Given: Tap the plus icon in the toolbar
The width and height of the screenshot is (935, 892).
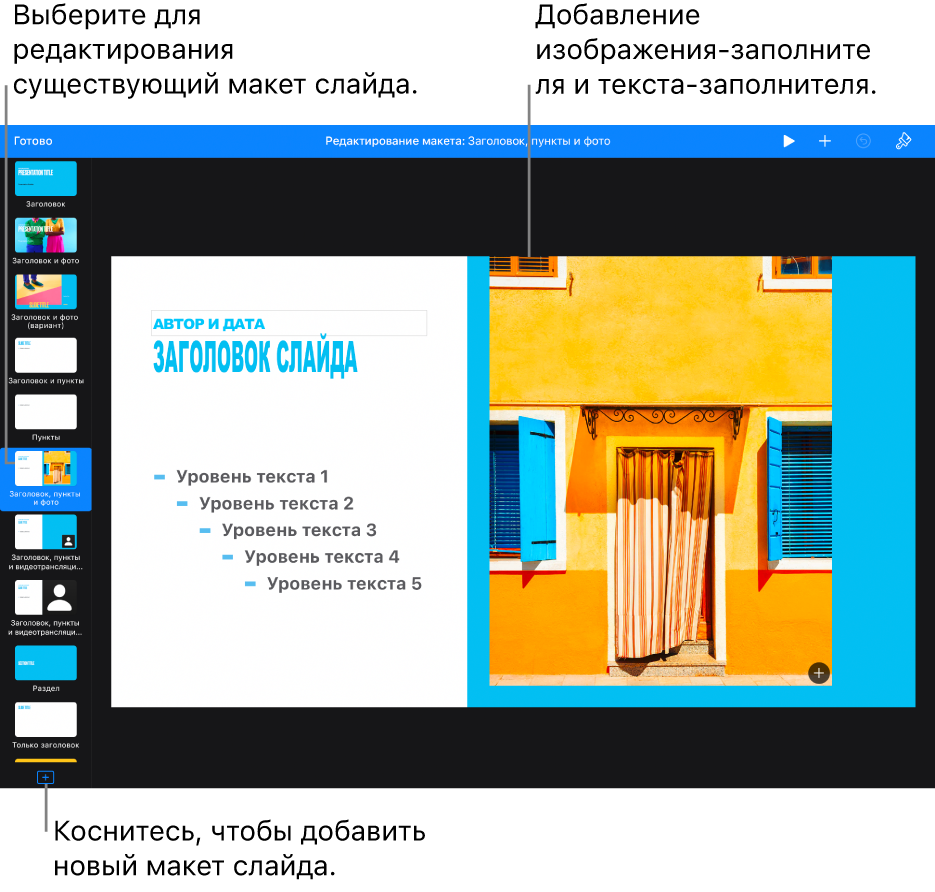Looking at the screenshot, I should (x=825, y=141).
